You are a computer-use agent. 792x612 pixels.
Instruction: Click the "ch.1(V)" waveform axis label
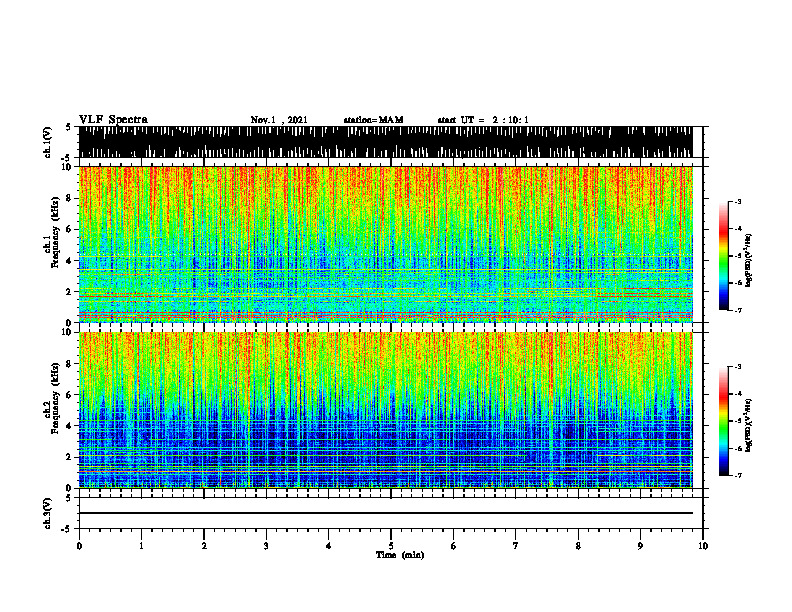48,142
